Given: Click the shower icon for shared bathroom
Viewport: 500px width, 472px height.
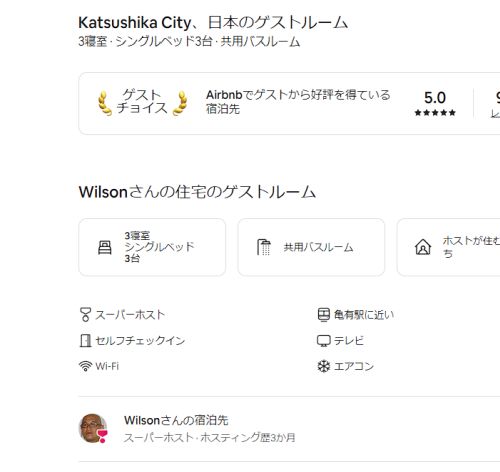Looking at the screenshot, I should coord(264,247).
